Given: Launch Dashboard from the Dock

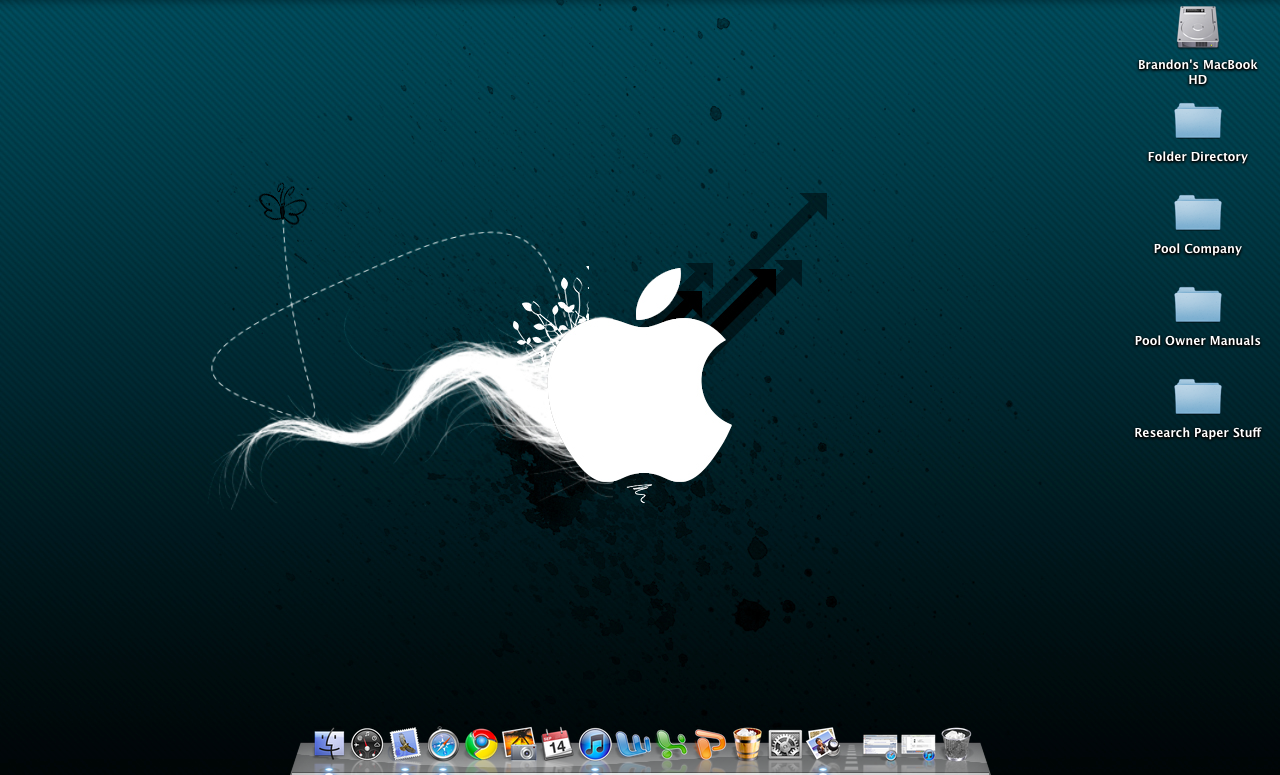Looking at the screenshot, I should (367, 744).
